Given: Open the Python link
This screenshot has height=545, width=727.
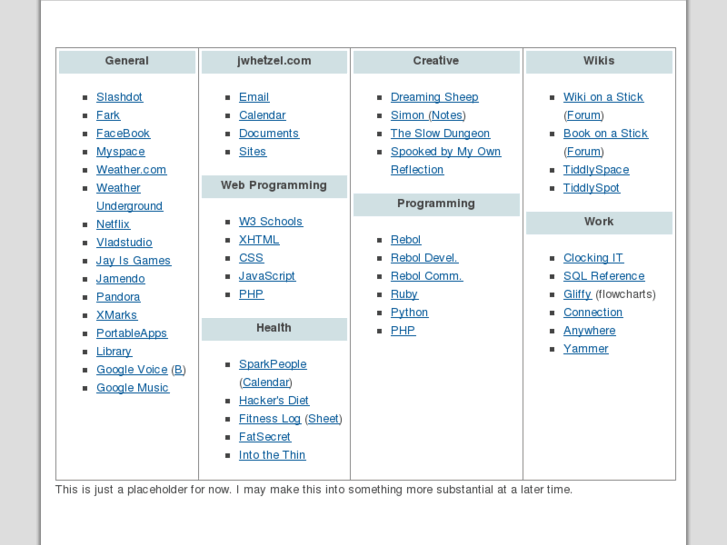Looking at the screenshot, I should point(409,312).
